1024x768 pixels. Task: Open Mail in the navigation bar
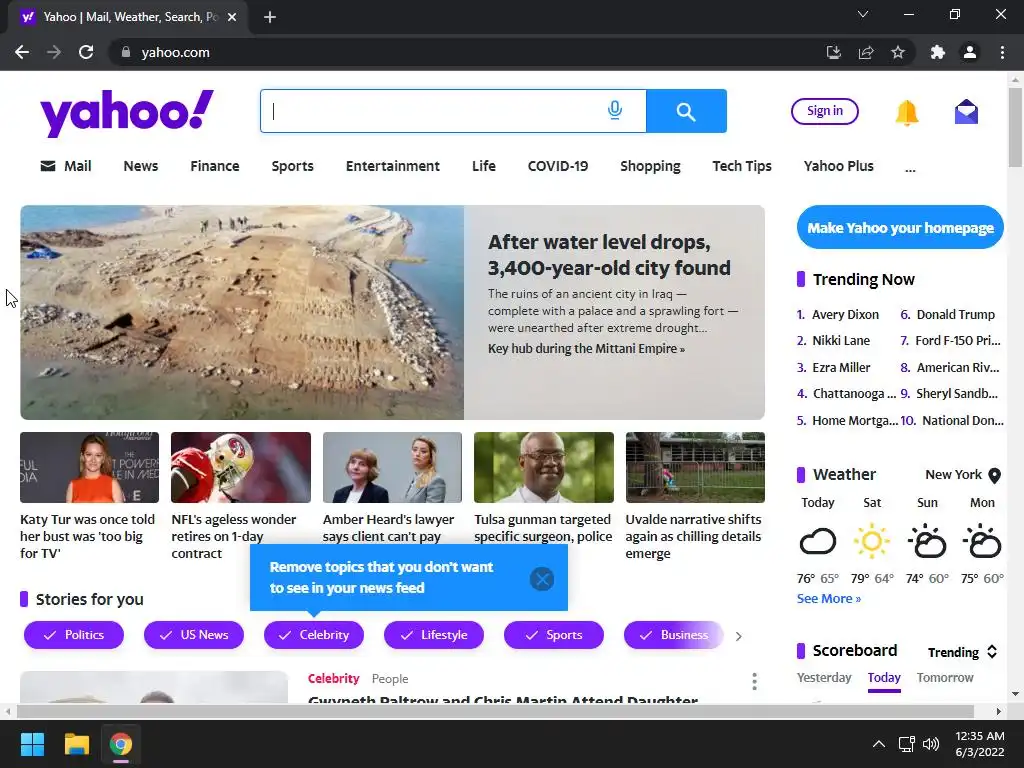[x=66, y=166]
